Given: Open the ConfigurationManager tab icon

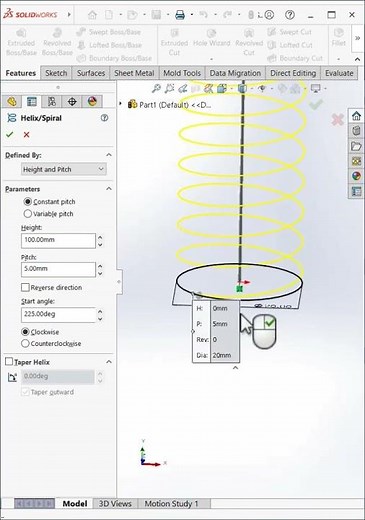Looking at the screenshot, I should pos(52,102).
